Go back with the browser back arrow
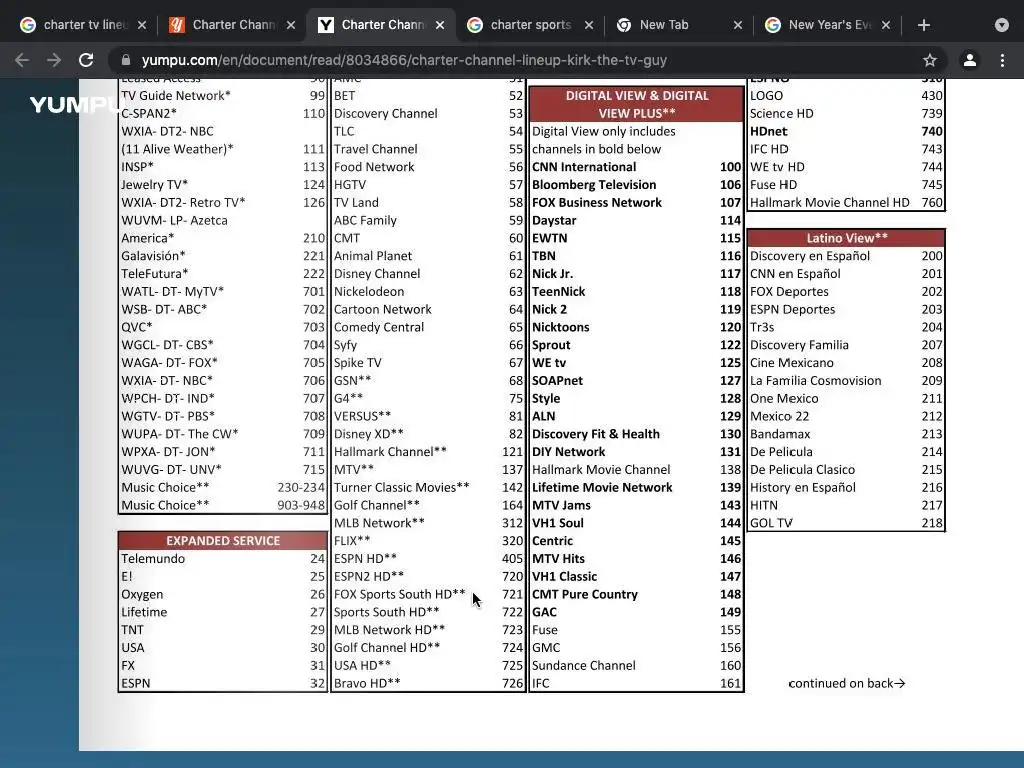Image resolution: width=1024 pixels, height=768 pixels. point(22,60)
